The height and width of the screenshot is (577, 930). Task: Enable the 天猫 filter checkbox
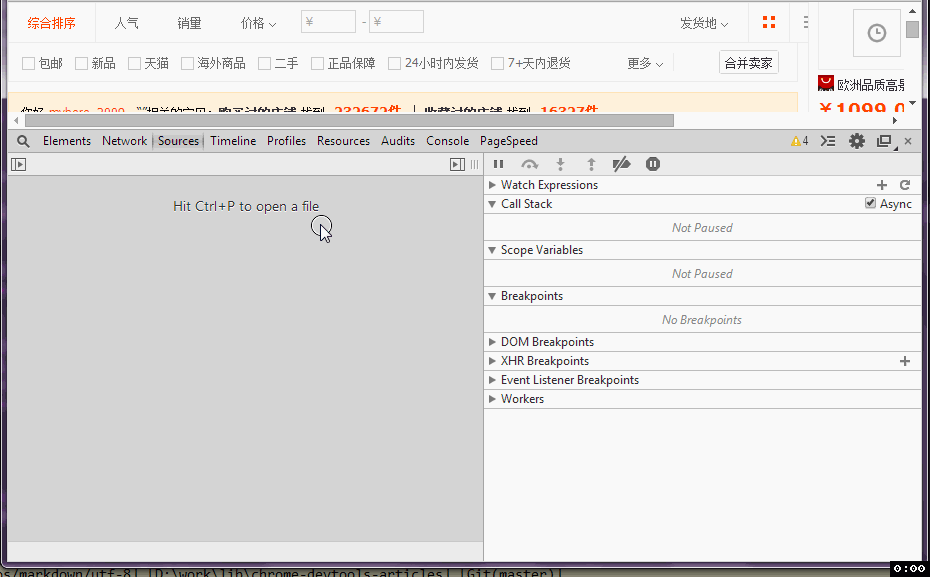click(x=135, y=64)
